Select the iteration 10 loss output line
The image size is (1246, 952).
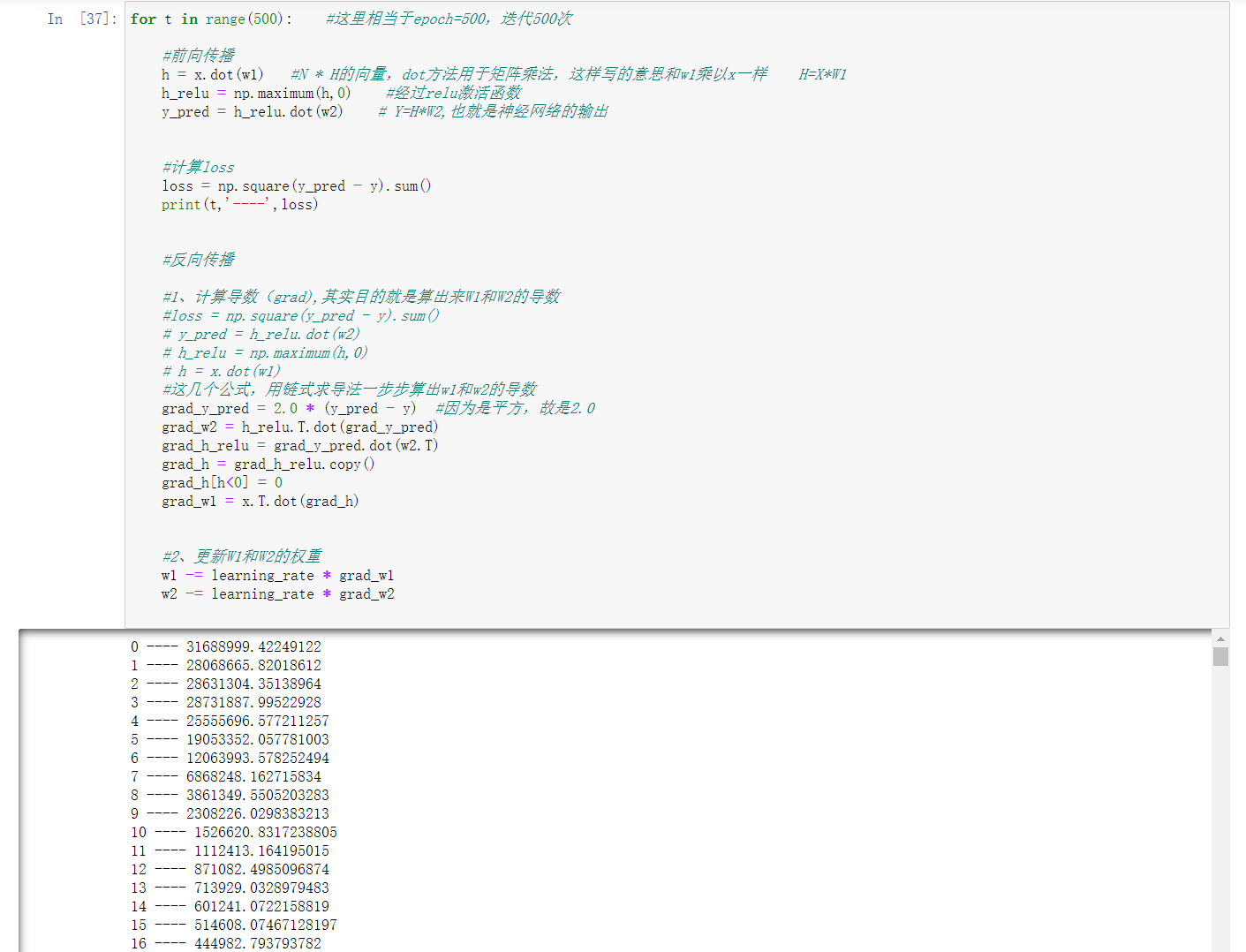click(x=233, y=832)
